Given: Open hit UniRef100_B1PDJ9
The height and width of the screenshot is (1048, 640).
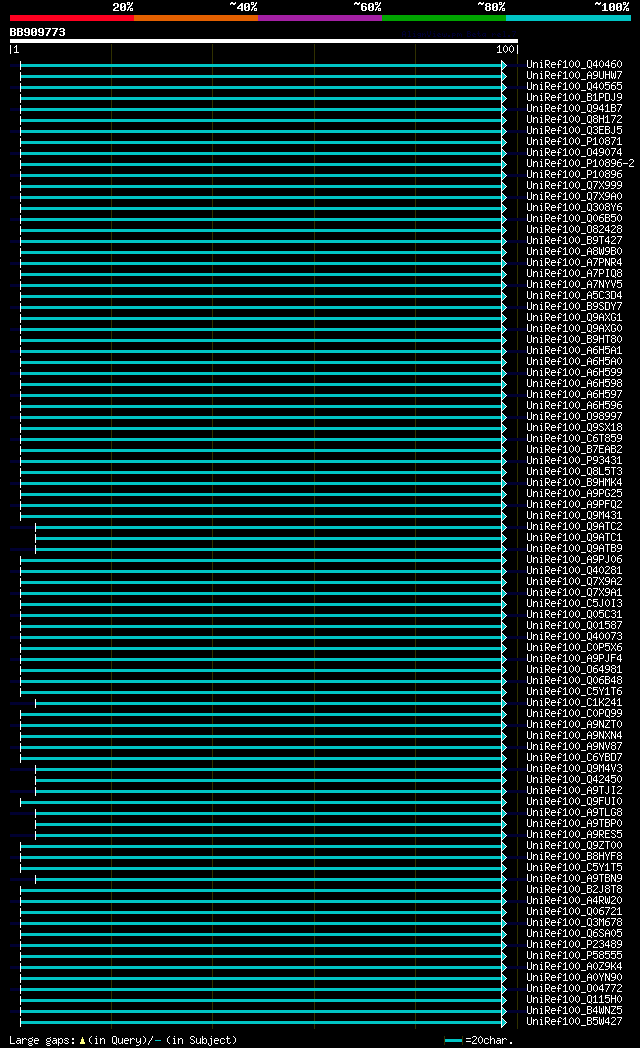Looking at the screenshot, I should pos(574,98).
